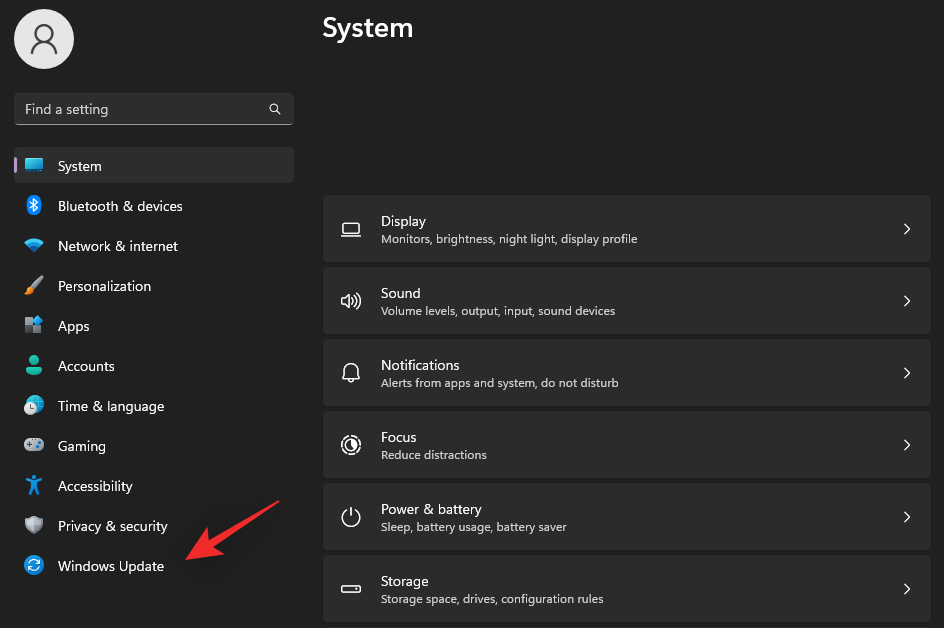Open Accounts settings
The width and height of the screenshot is (944, 628).
pos(86,366)
